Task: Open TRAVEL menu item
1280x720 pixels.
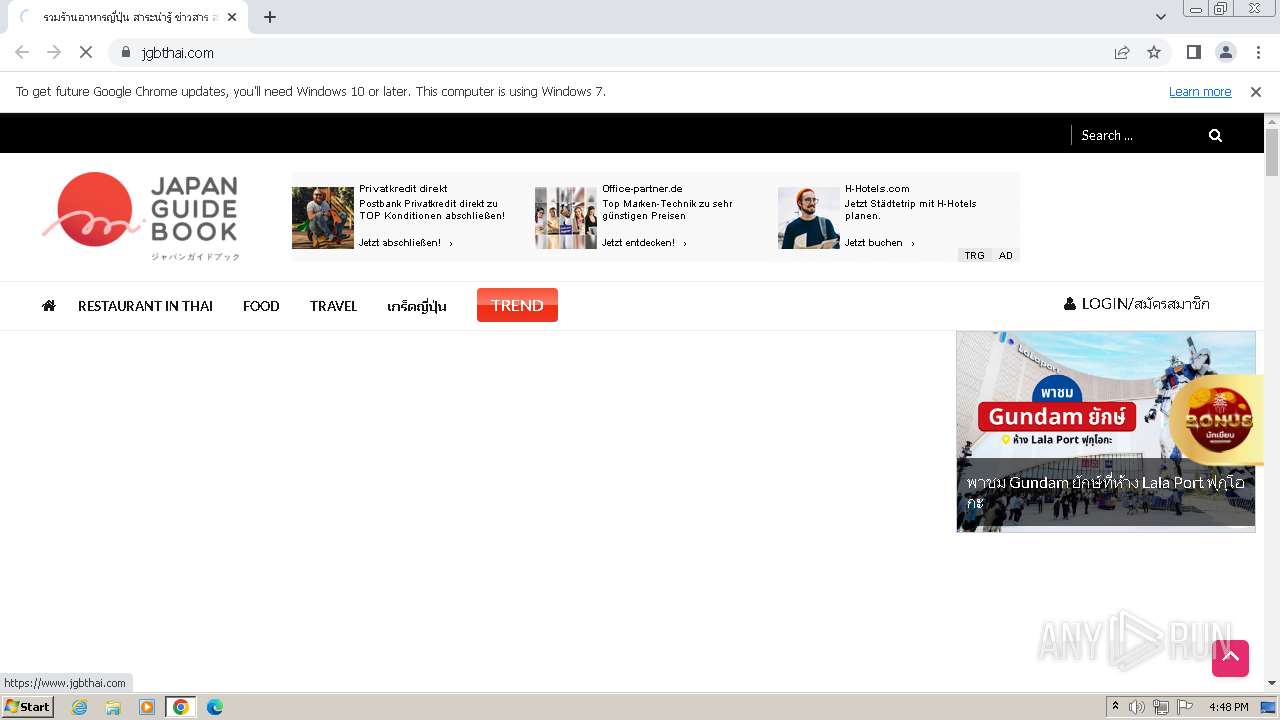Action: pos(333,306)
